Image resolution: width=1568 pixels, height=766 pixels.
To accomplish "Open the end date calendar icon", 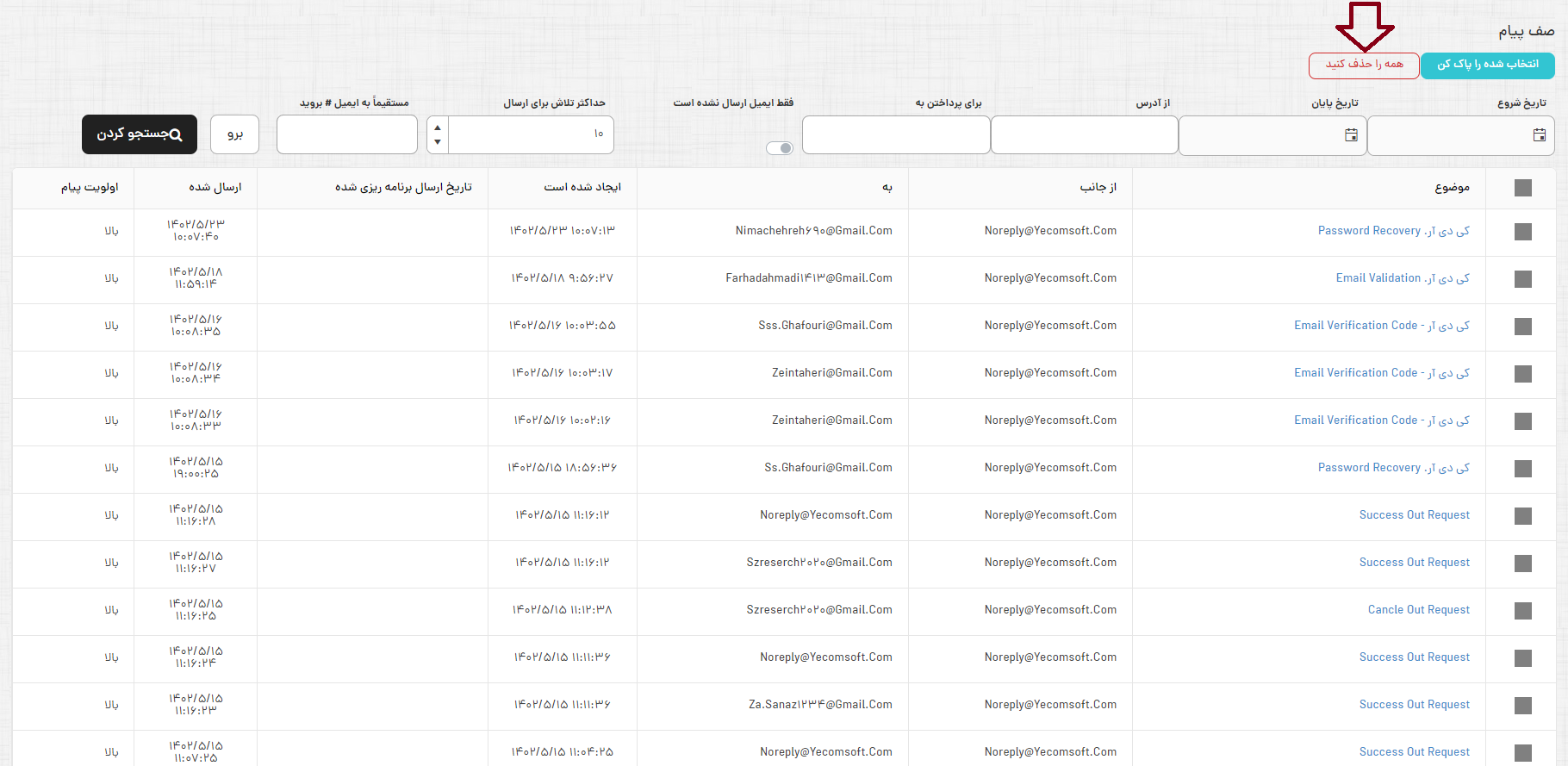I will click(1351, 135).
